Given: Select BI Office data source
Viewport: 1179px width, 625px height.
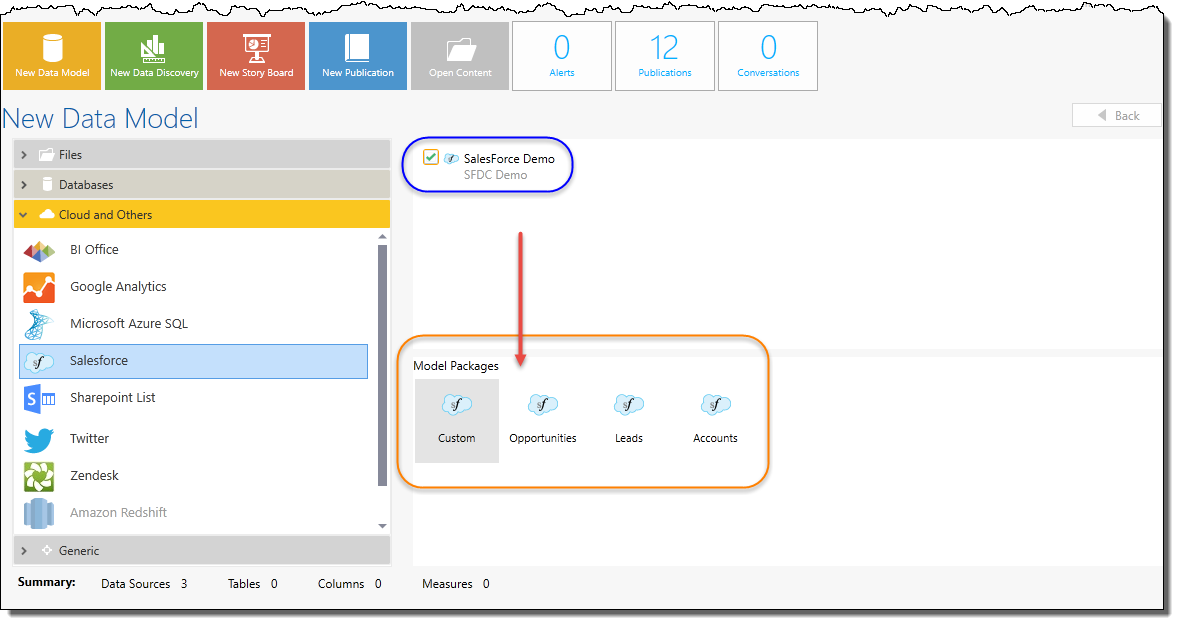Looking at the screenshot, I should coord(193,250).
